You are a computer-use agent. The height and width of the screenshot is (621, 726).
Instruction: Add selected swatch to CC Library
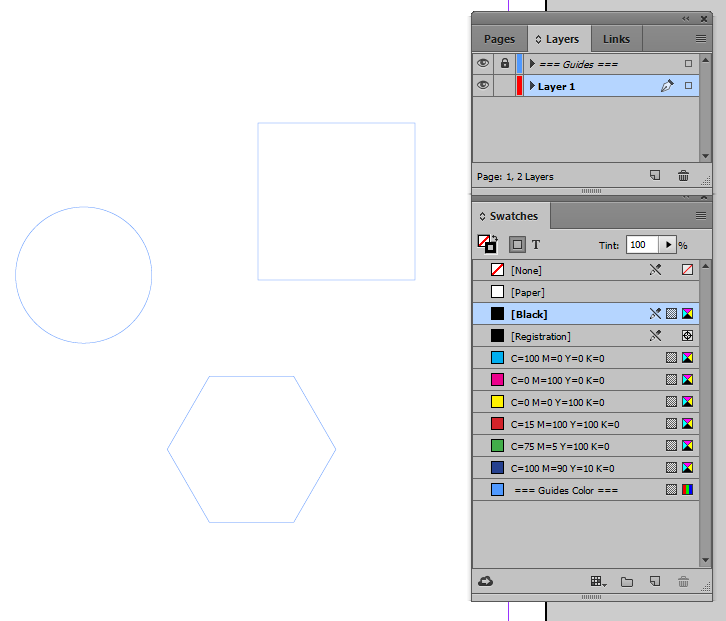coord(486,581)
